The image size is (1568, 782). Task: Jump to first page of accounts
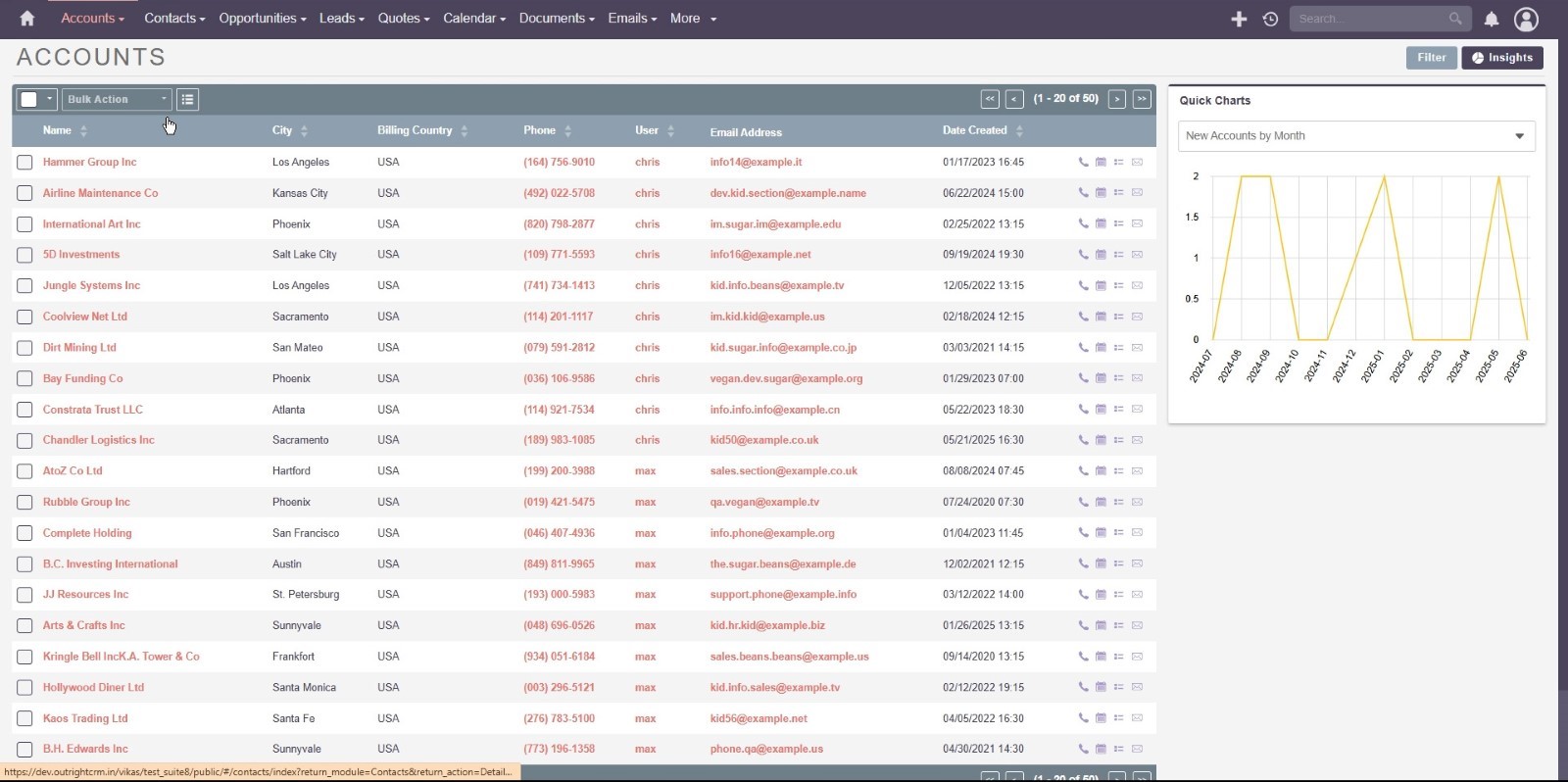(990, 99)
